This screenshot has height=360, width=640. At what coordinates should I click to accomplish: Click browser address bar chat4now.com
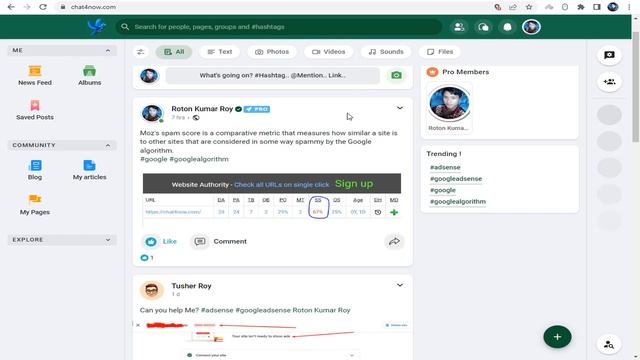coord(93,7)
